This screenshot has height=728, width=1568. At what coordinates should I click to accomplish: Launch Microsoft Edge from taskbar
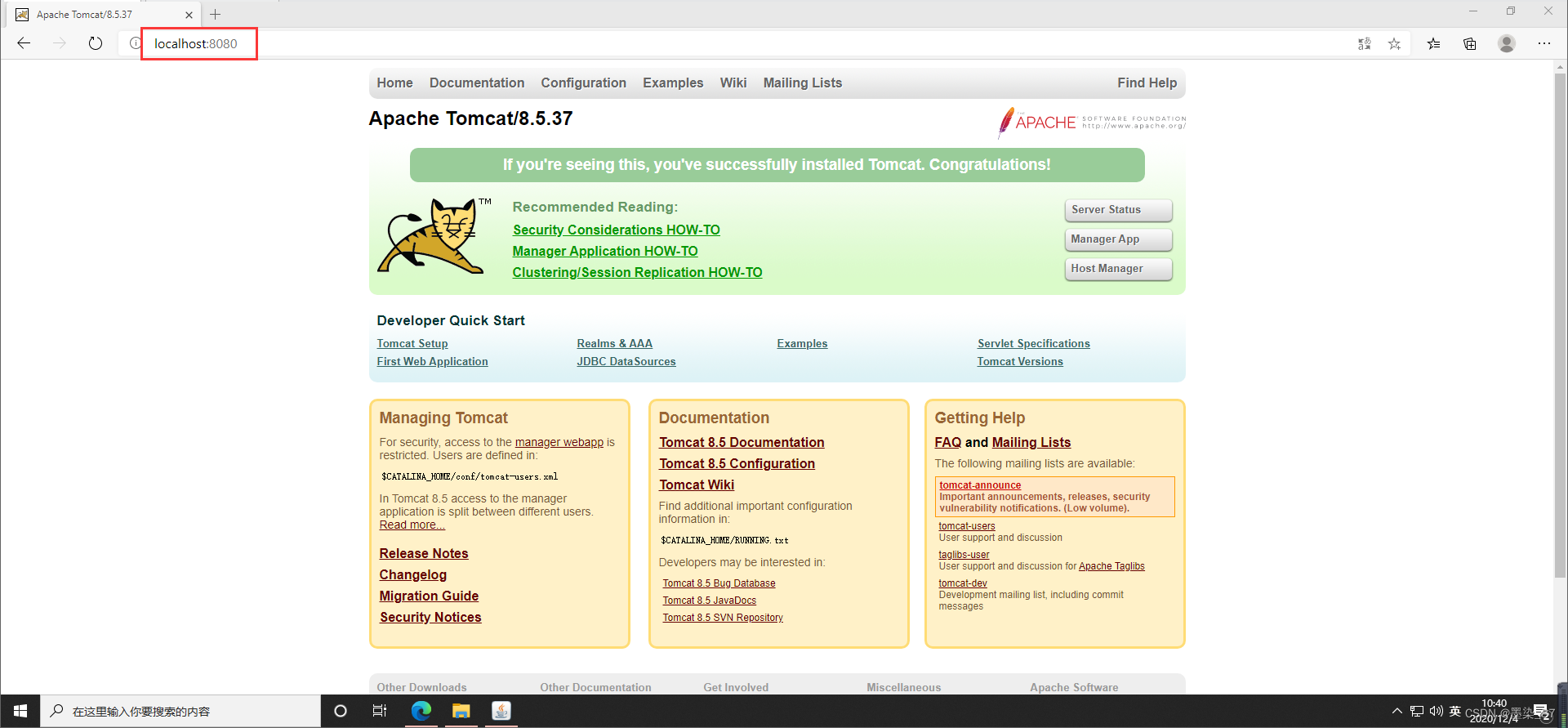click(421, 711)
